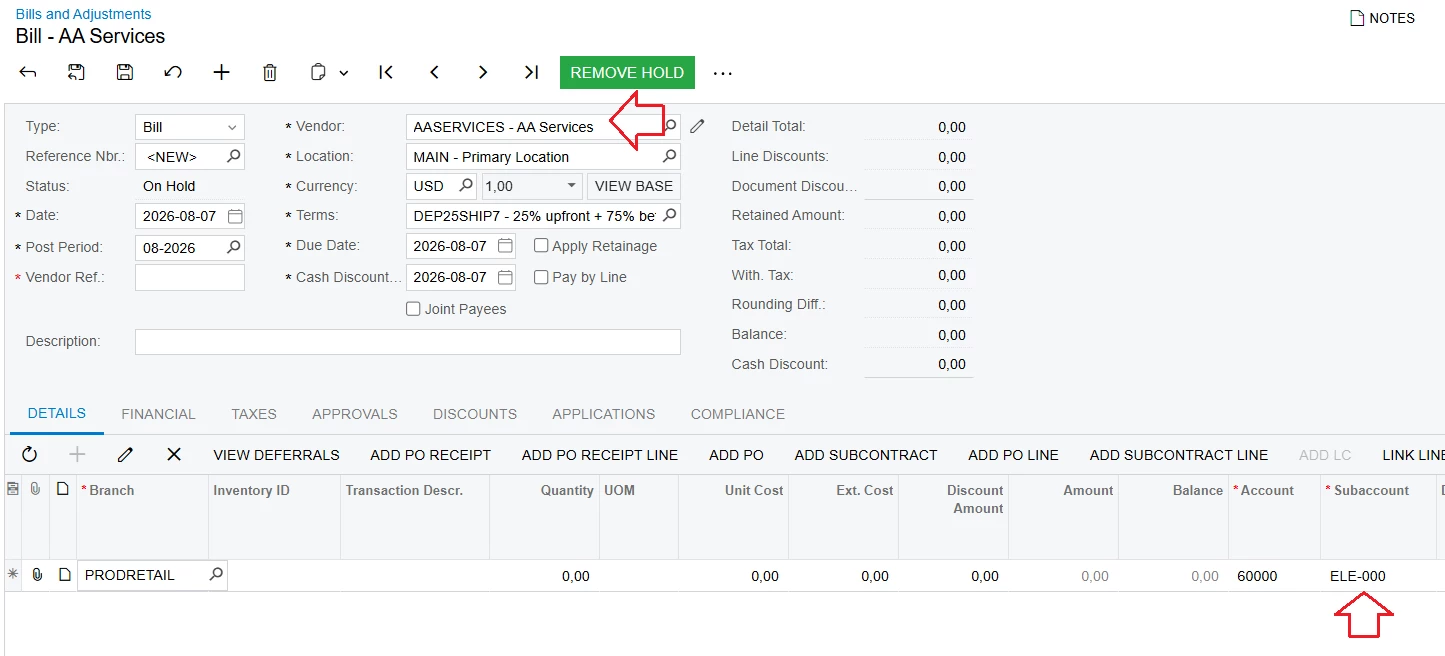Click the Terms lookup magnifier icon
1445x656 pixels.
(x=670, y=215)
